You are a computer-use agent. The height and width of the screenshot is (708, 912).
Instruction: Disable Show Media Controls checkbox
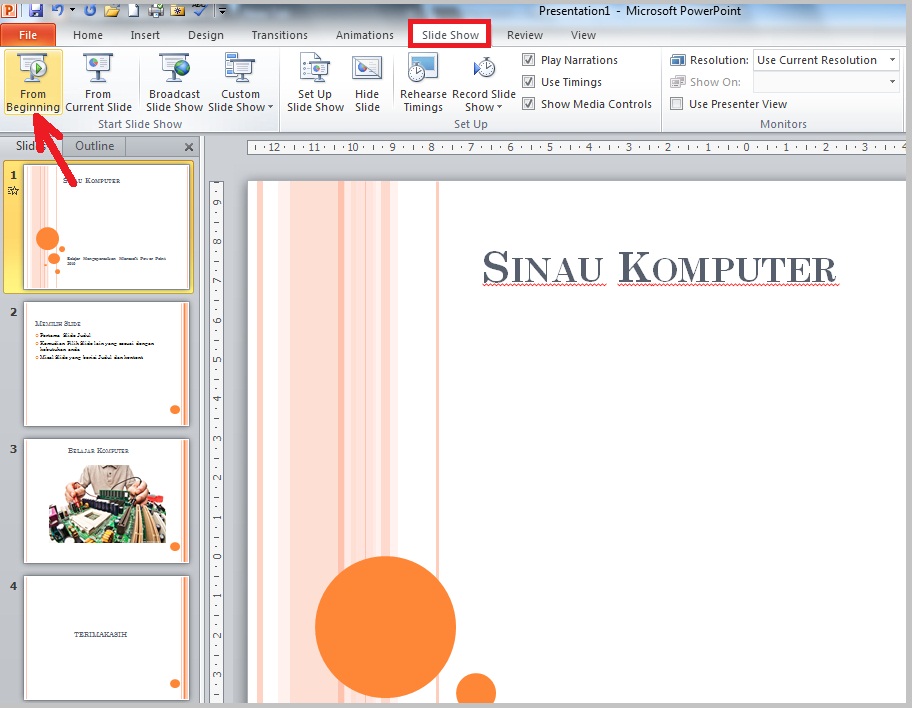[x=529, y=104]
